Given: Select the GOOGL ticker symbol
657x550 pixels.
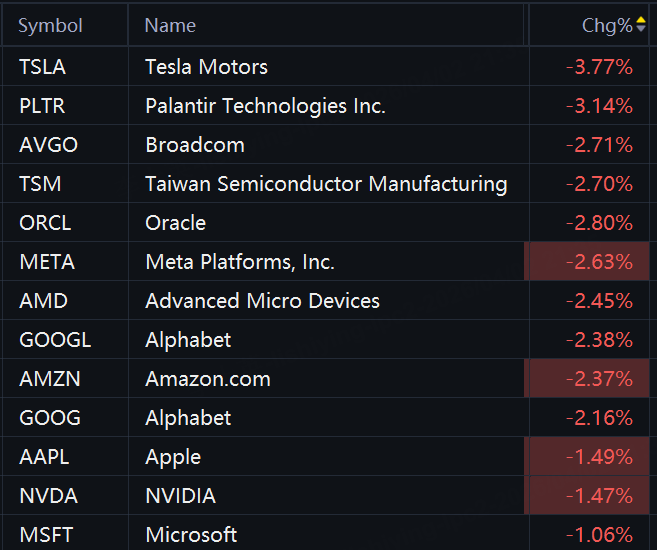Looking at the screenshot, I should coord(55,340).
